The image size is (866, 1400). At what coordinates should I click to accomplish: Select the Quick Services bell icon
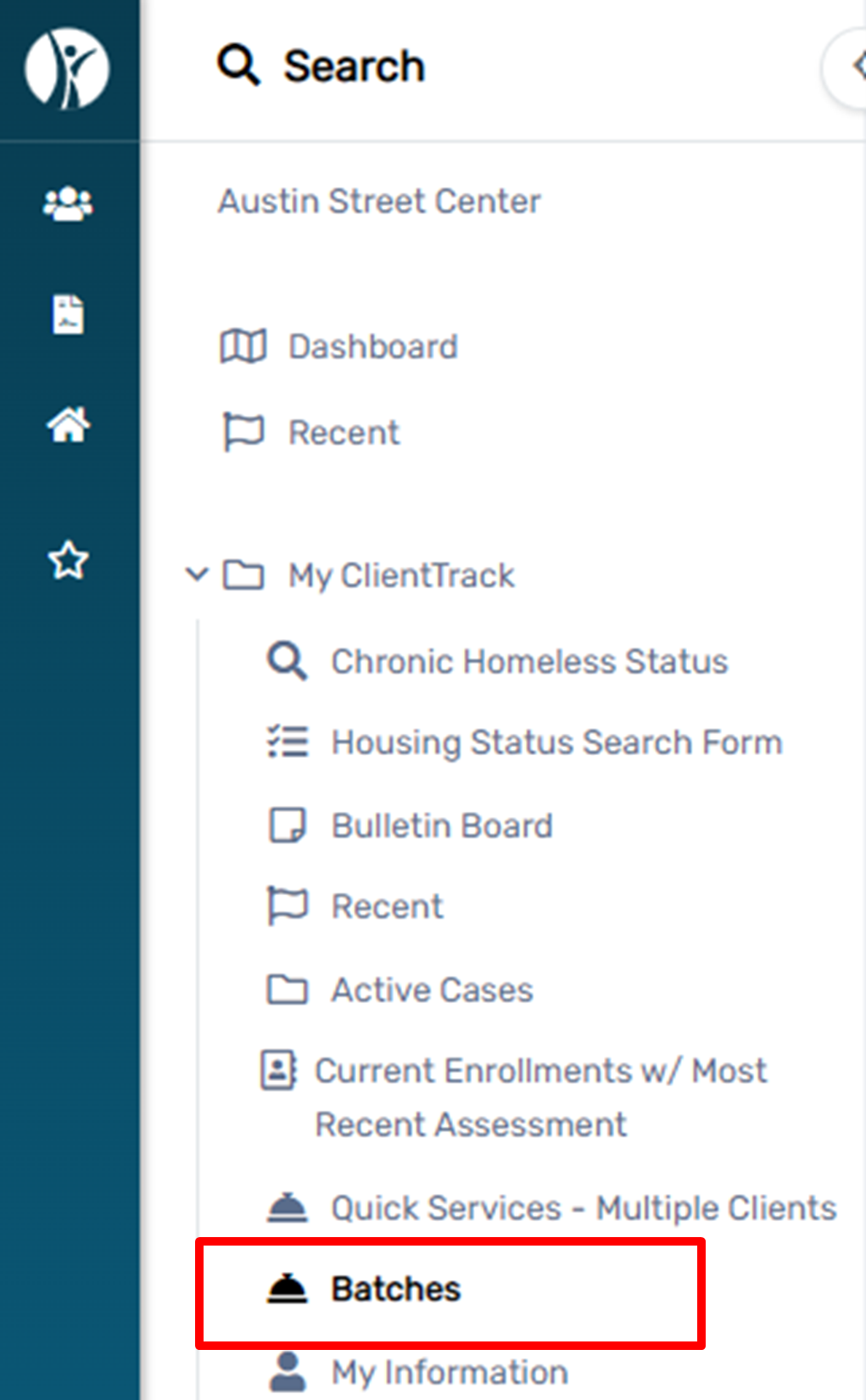tap(288, 1207)
